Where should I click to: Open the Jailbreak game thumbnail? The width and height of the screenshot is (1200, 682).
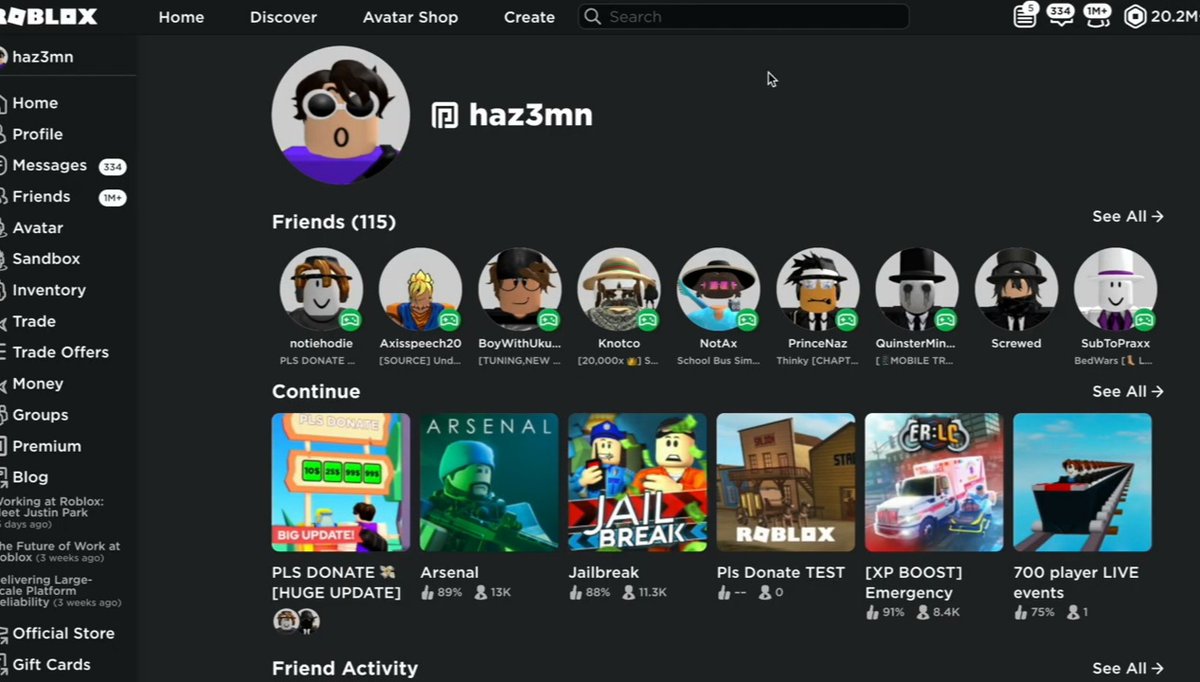(x=637, y=482)
